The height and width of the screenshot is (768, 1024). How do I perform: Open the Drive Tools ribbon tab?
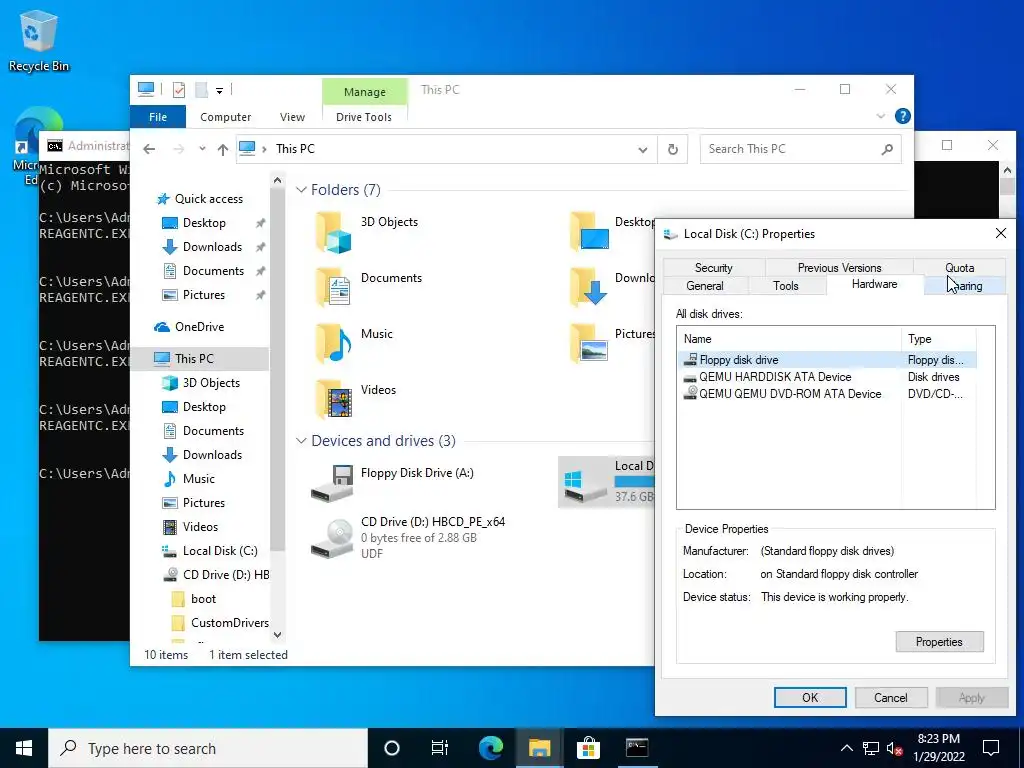click(x=364, y=117)
